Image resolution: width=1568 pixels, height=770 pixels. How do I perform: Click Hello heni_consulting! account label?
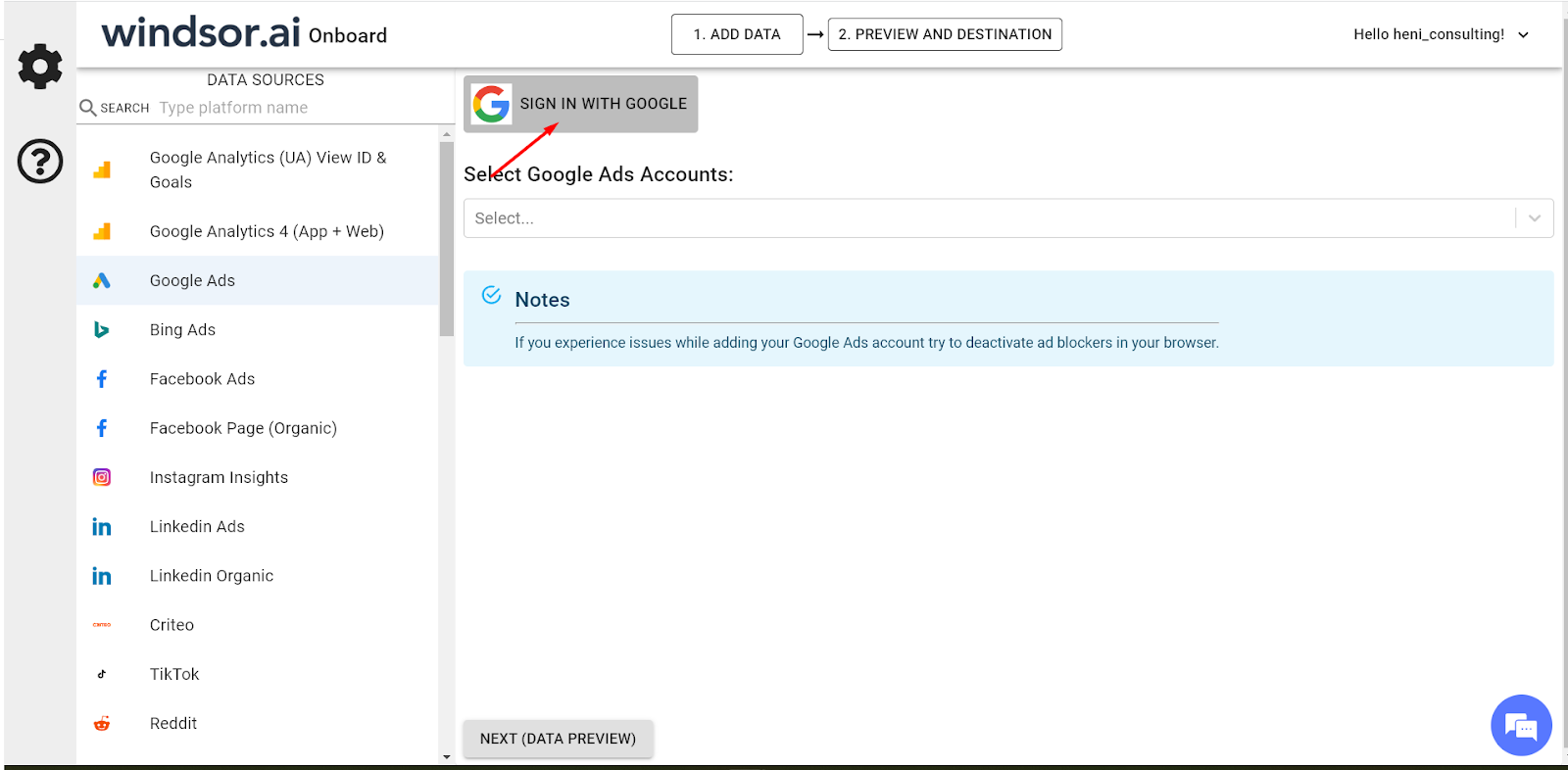1429,34
